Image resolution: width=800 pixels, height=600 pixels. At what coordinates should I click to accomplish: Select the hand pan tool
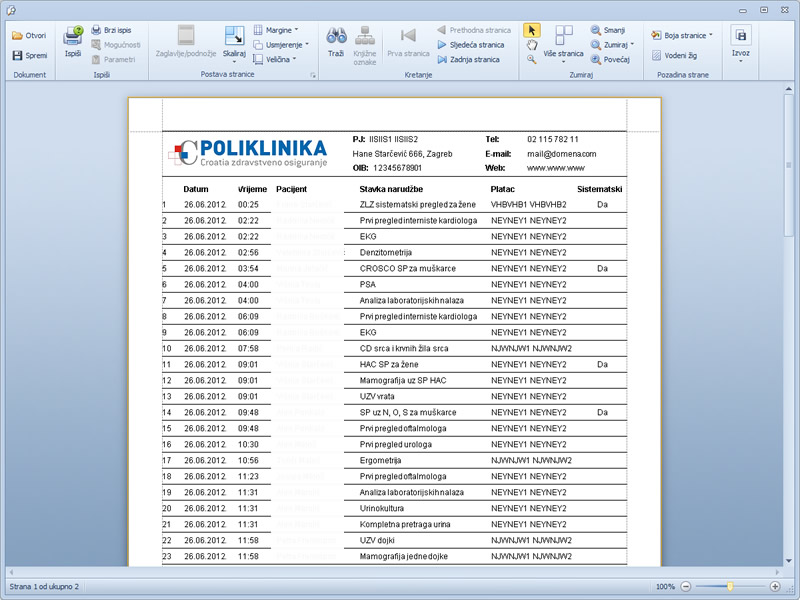click(532, 45)
